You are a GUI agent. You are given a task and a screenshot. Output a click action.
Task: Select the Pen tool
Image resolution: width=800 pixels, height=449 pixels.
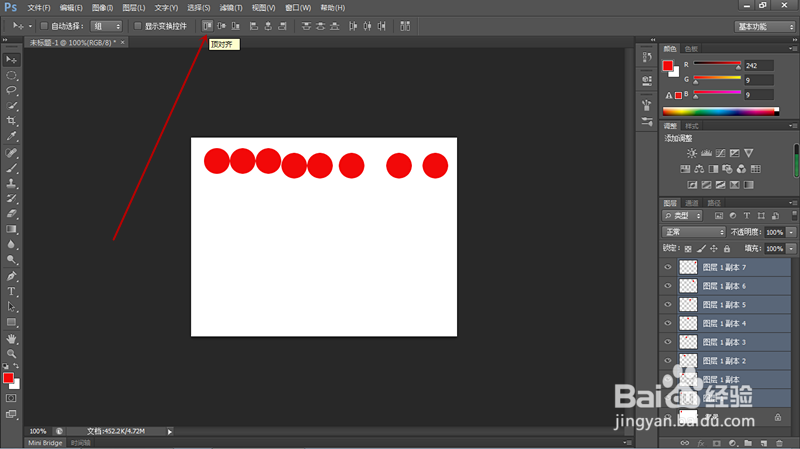click(x=11, y=277)
